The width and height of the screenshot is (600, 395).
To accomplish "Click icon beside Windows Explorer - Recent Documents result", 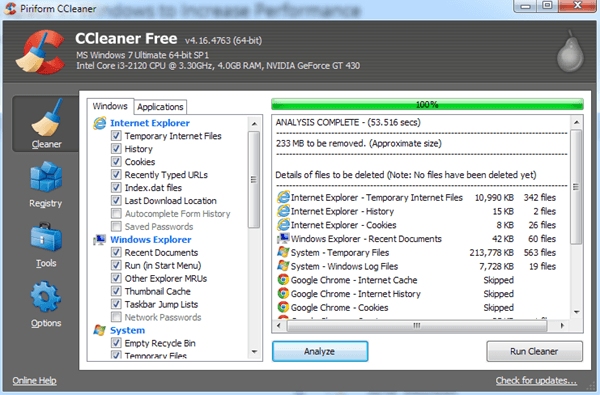I will (x=283, y=238).
